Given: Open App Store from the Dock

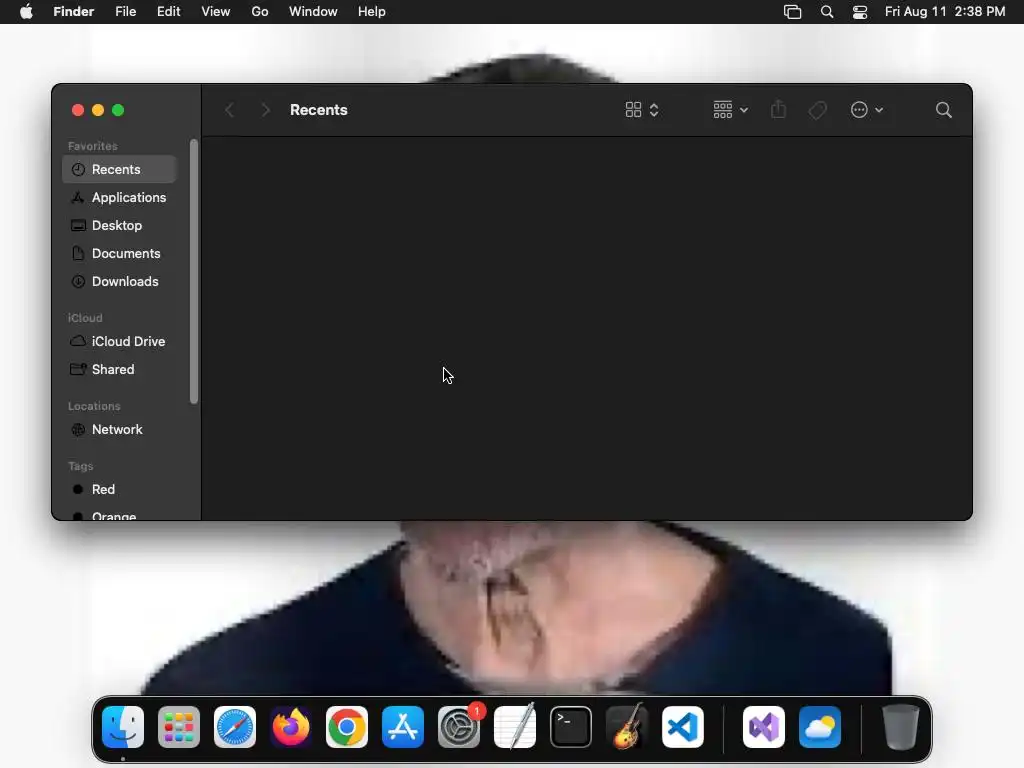Looking at the screenshot, I should (x=403, y=727).
